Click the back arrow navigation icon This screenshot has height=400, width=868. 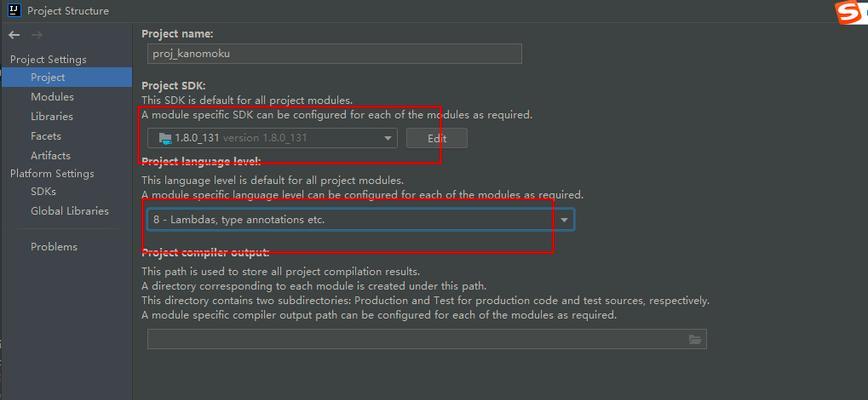[14, 35]
